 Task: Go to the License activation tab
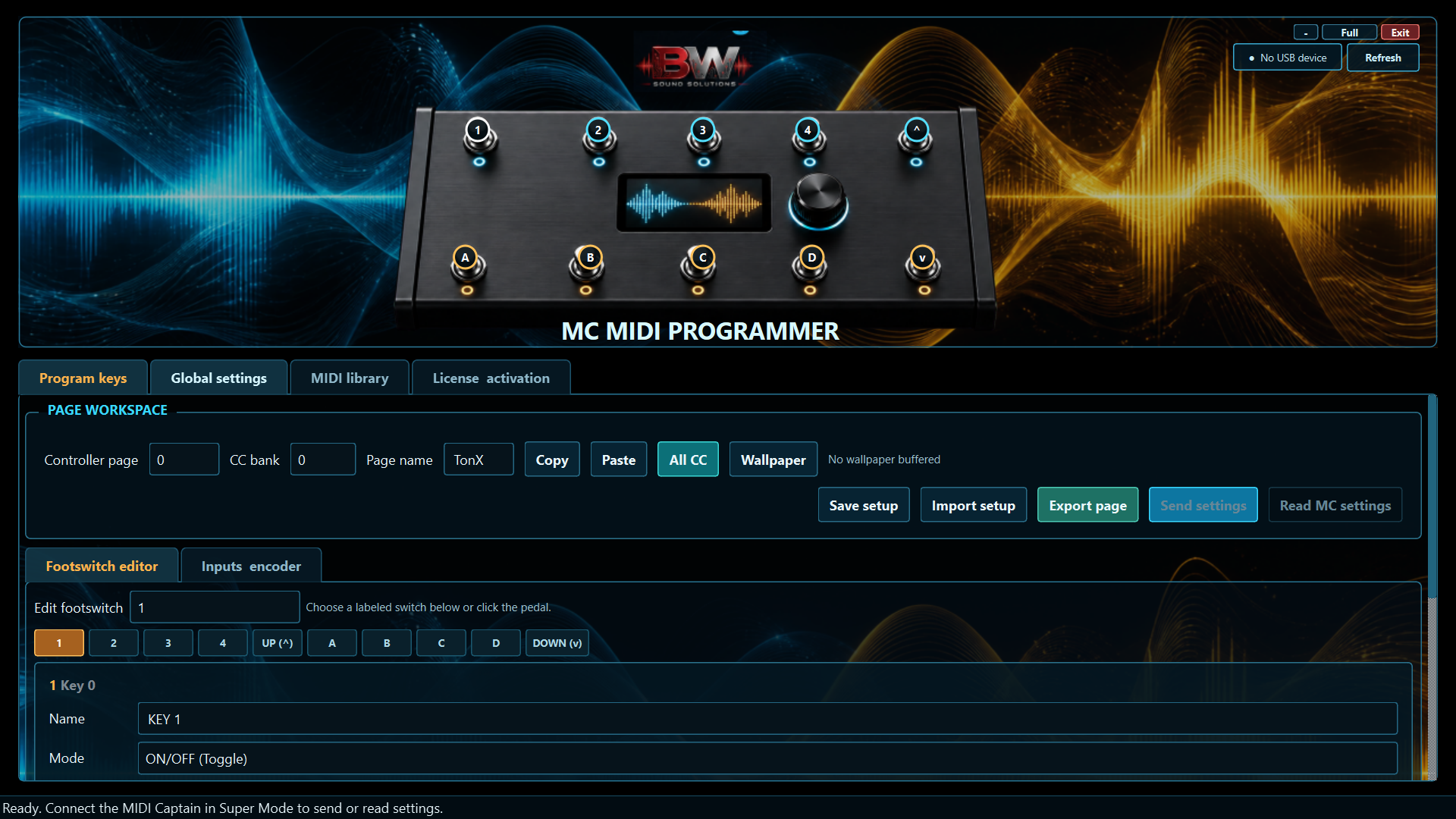(x=491, y=378)
